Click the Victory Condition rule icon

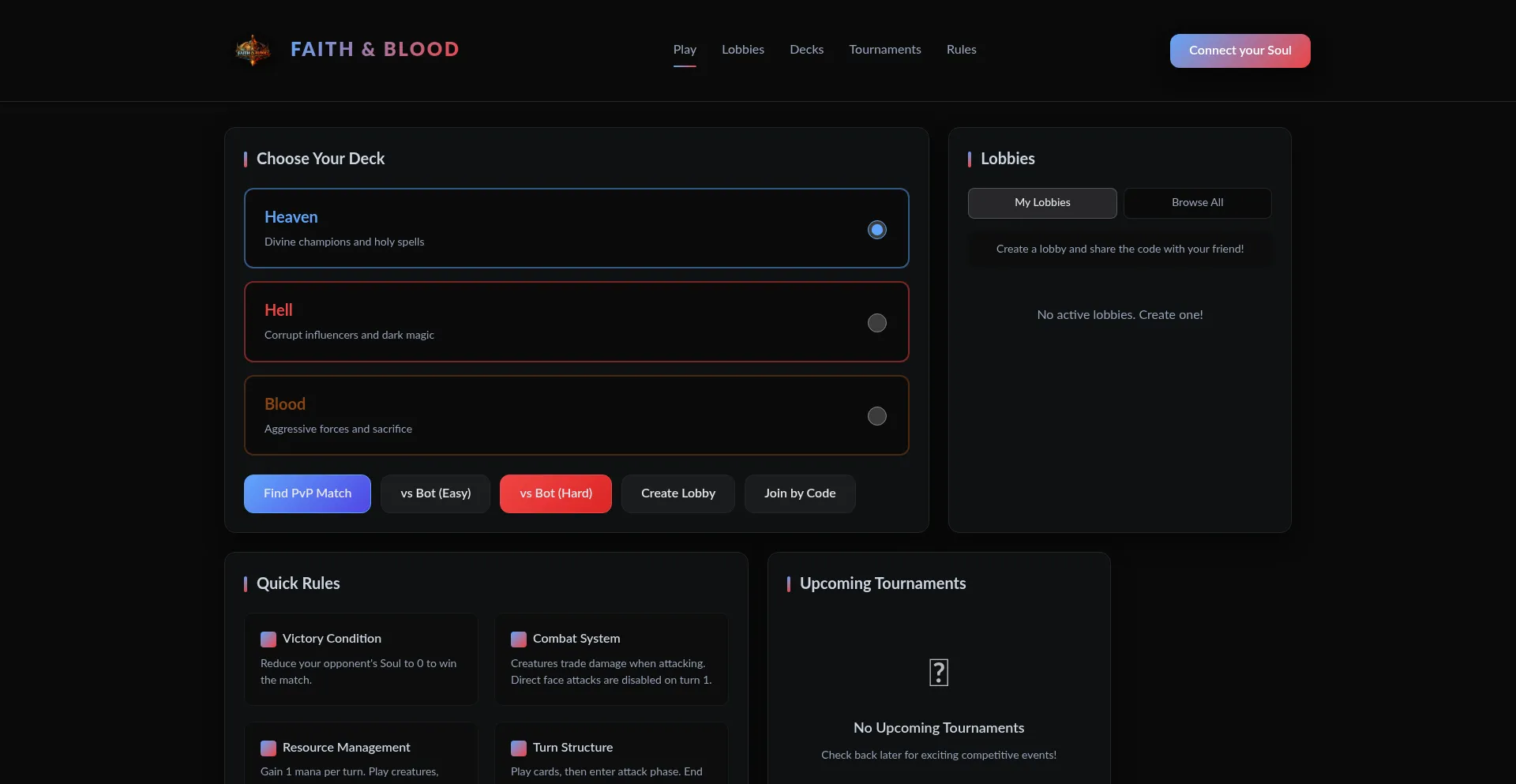(268, 640)
